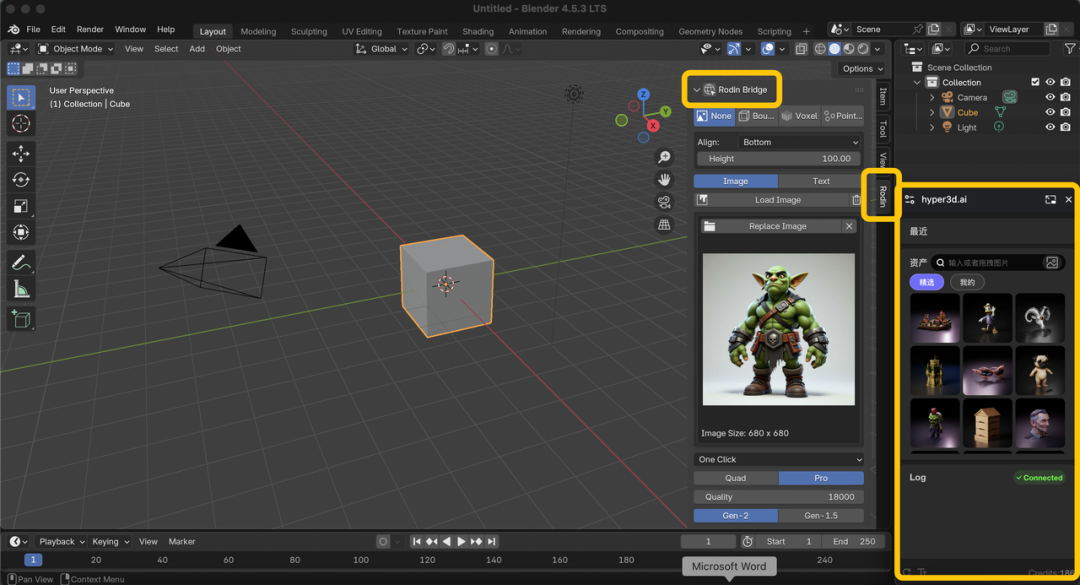
Task: Click frame 1 marker on timeline
Action: click(32, 560)
